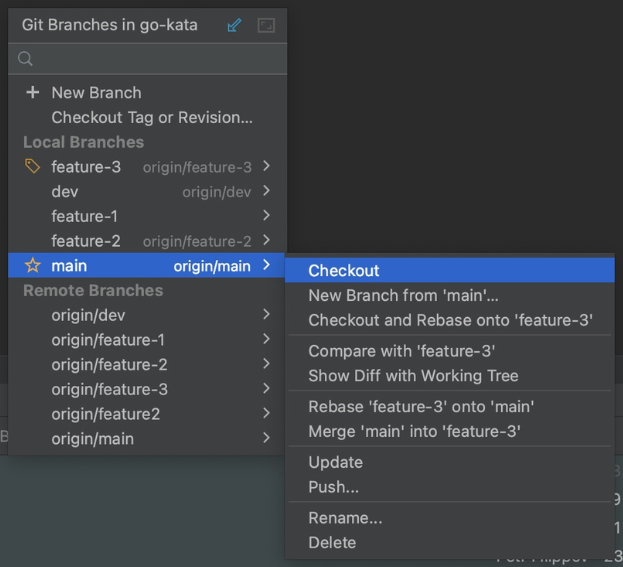Expand the feature-3 local branch submenu arrow
Image resolution: width=623 pixels, height=567 pixels.
[x=267, y=167]
